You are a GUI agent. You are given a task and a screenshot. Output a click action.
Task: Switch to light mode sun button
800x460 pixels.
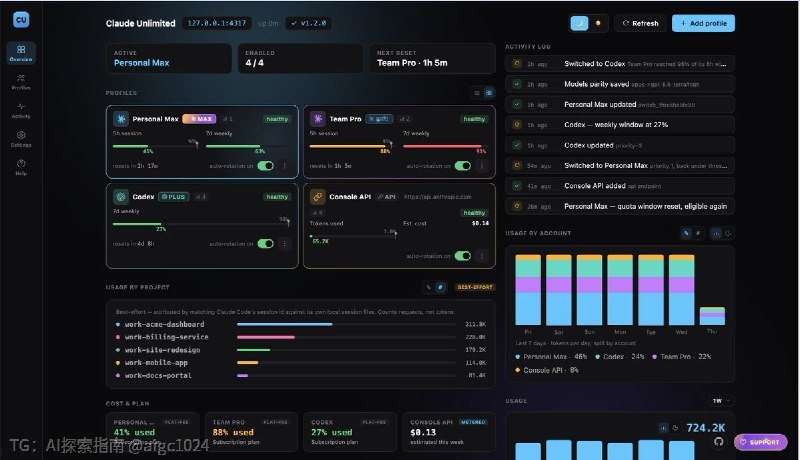[598, 23]
